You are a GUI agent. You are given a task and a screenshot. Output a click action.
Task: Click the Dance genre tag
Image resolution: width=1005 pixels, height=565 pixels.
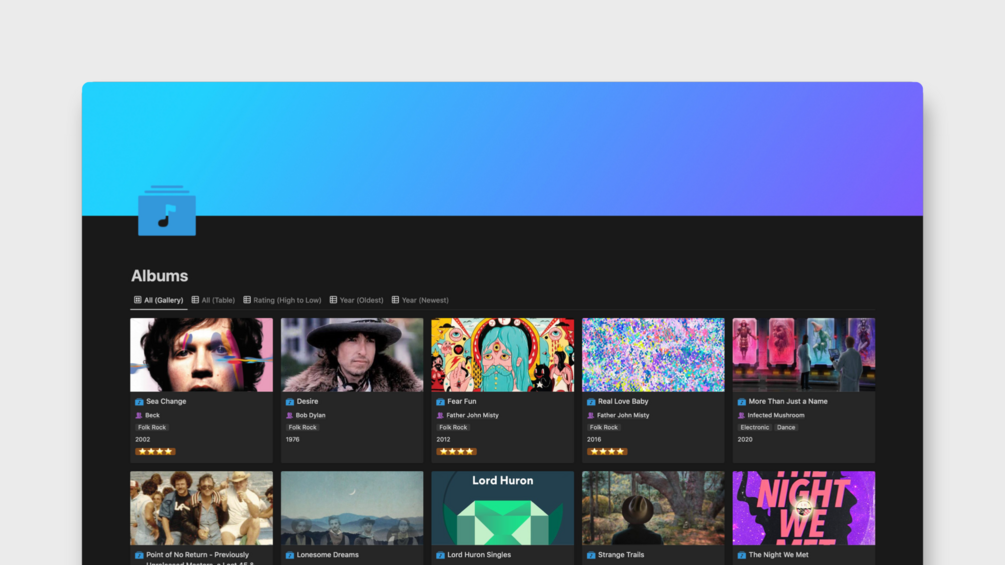pyautogui.click(x=786, y=427)
